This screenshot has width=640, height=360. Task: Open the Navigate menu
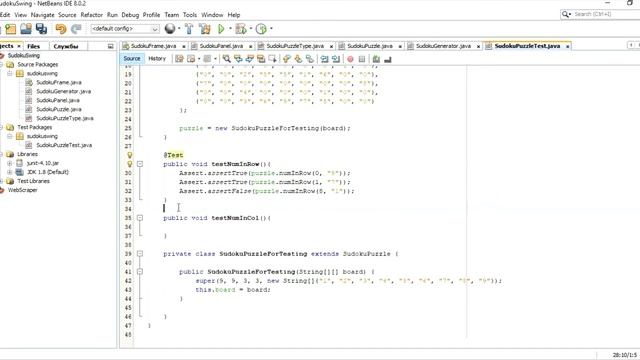coord(42,15)
